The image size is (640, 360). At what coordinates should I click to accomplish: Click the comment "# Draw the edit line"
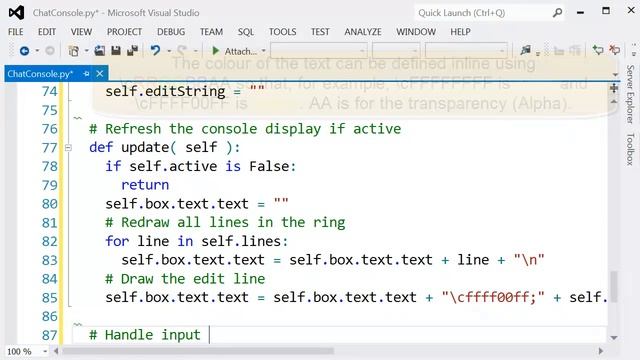pyautogui.click(x=185, y=279)
